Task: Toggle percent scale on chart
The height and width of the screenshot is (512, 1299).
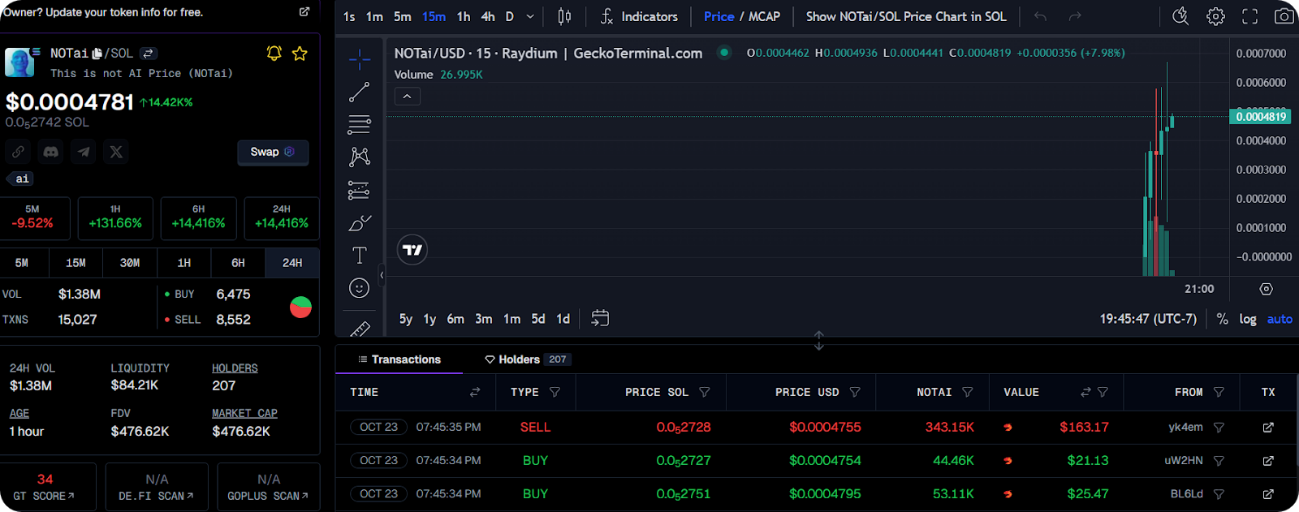Action: click(x=1222, y=319)
